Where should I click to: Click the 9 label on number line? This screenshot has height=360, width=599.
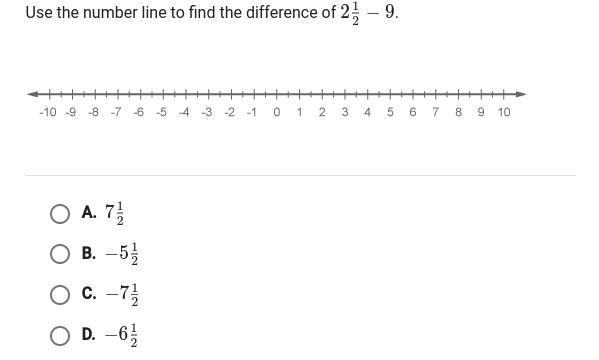[481, 112]
